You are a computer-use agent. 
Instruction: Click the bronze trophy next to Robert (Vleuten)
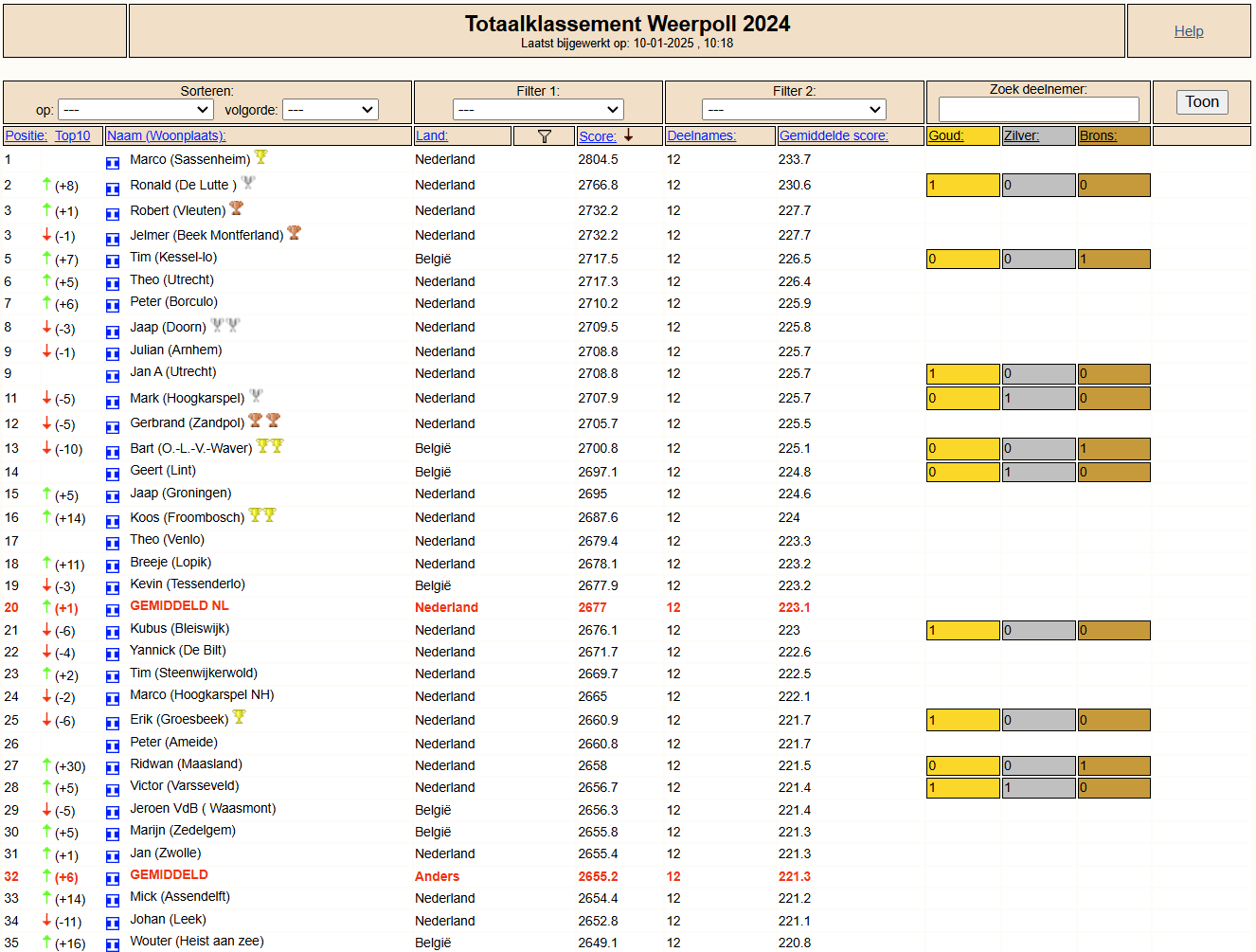pos(237,207)
